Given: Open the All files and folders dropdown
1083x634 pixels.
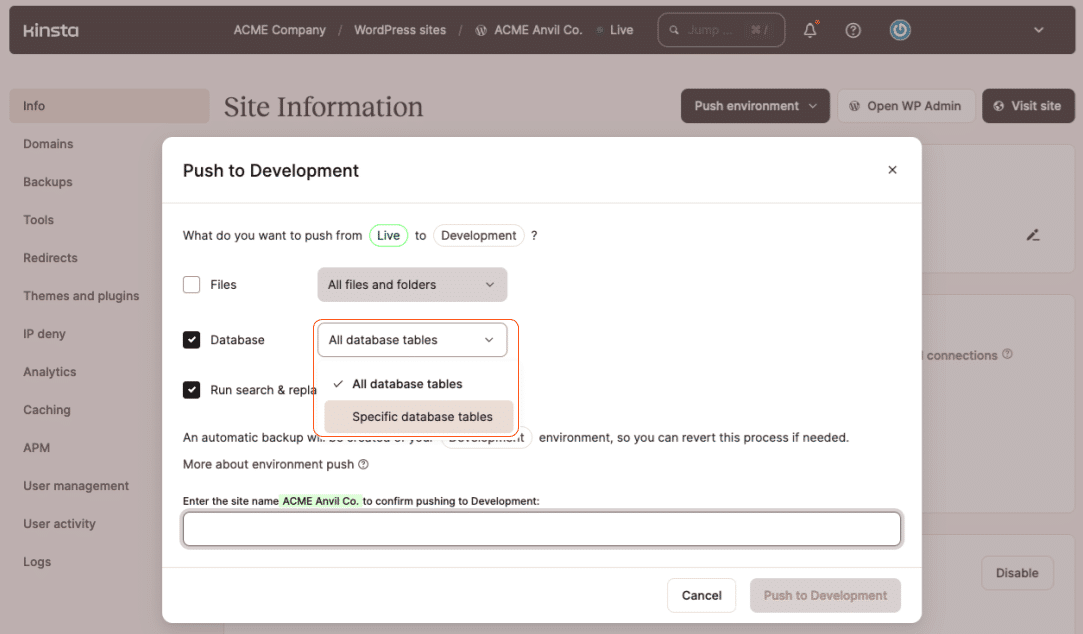Looking at the screenshot, I should tap(412, 285).
